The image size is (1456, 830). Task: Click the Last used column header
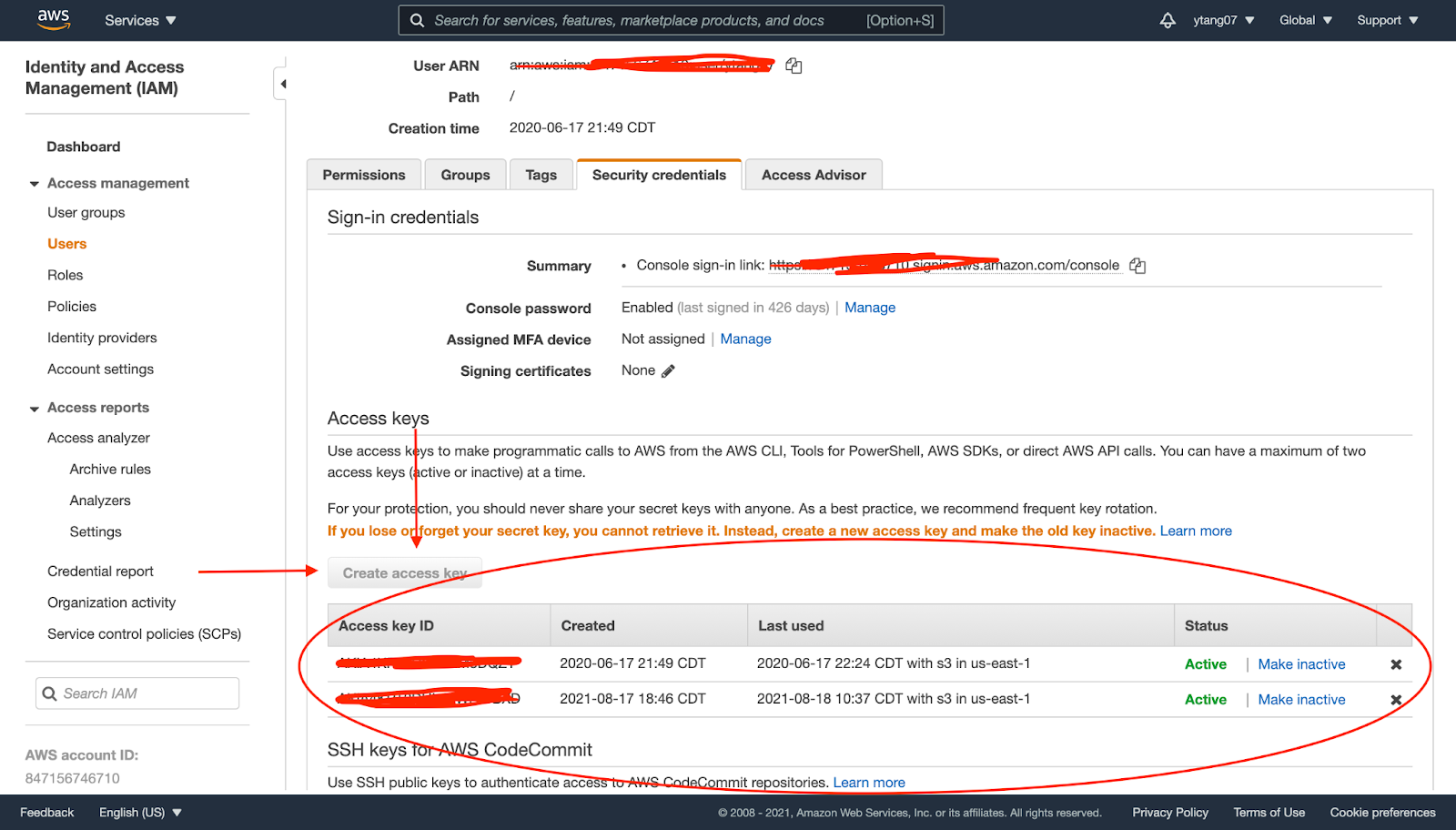[x=961, y=625]
